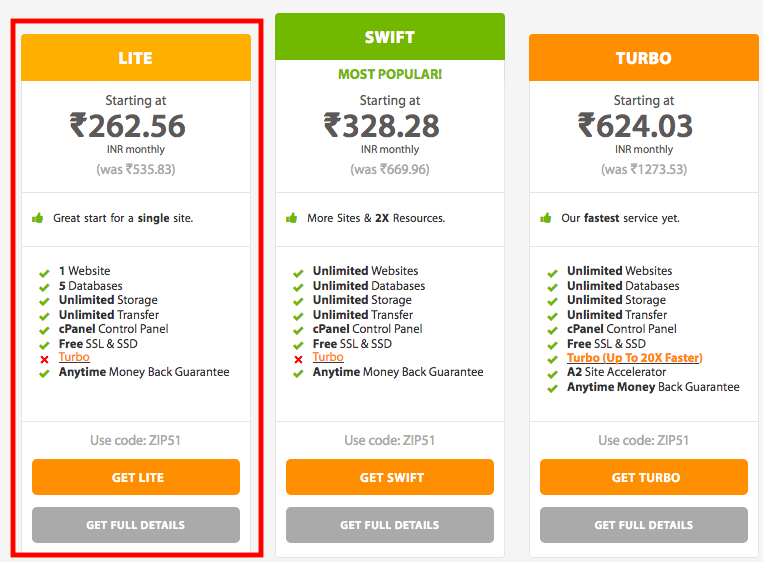Click green checkmark next to Turbo (Up To 20X Faster)
Viewport: 763px width, 562px height.
(552, 360)
